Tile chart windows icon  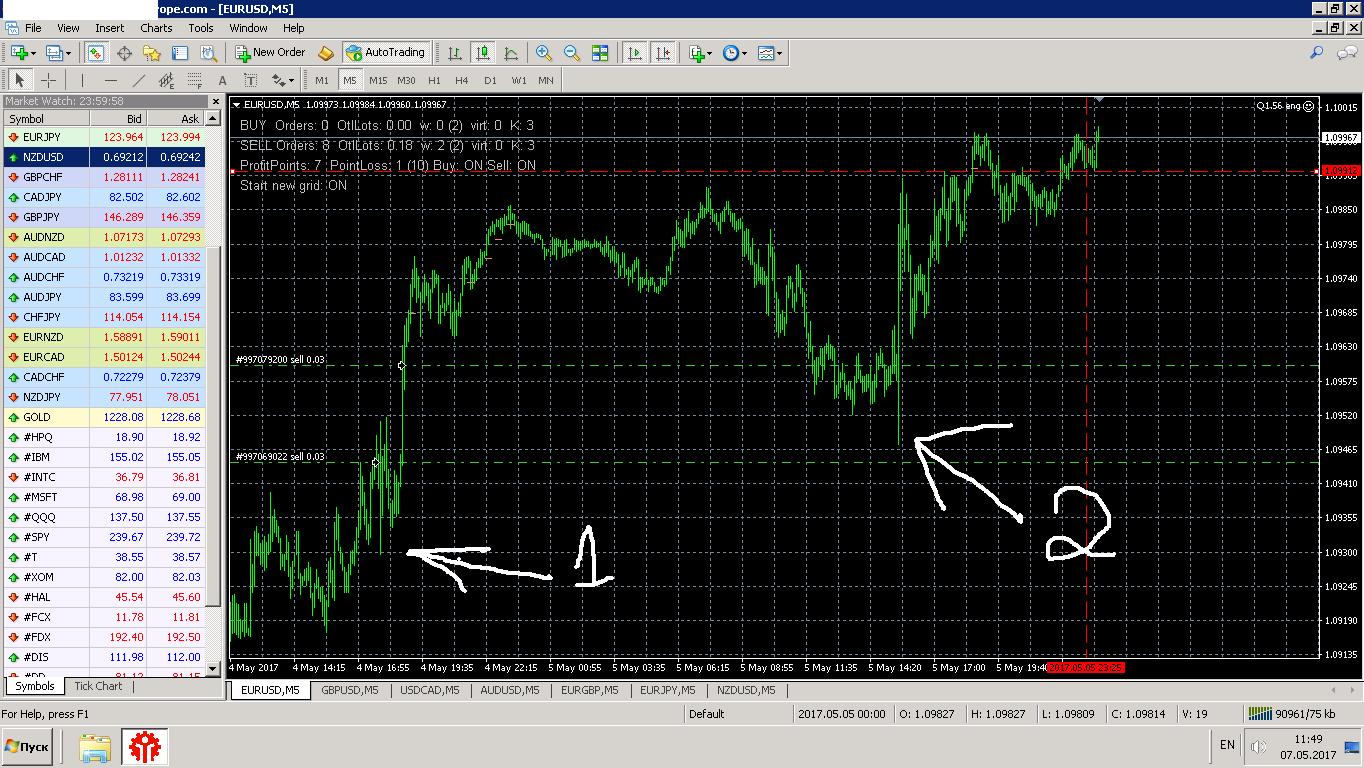(x=600, y=53)
